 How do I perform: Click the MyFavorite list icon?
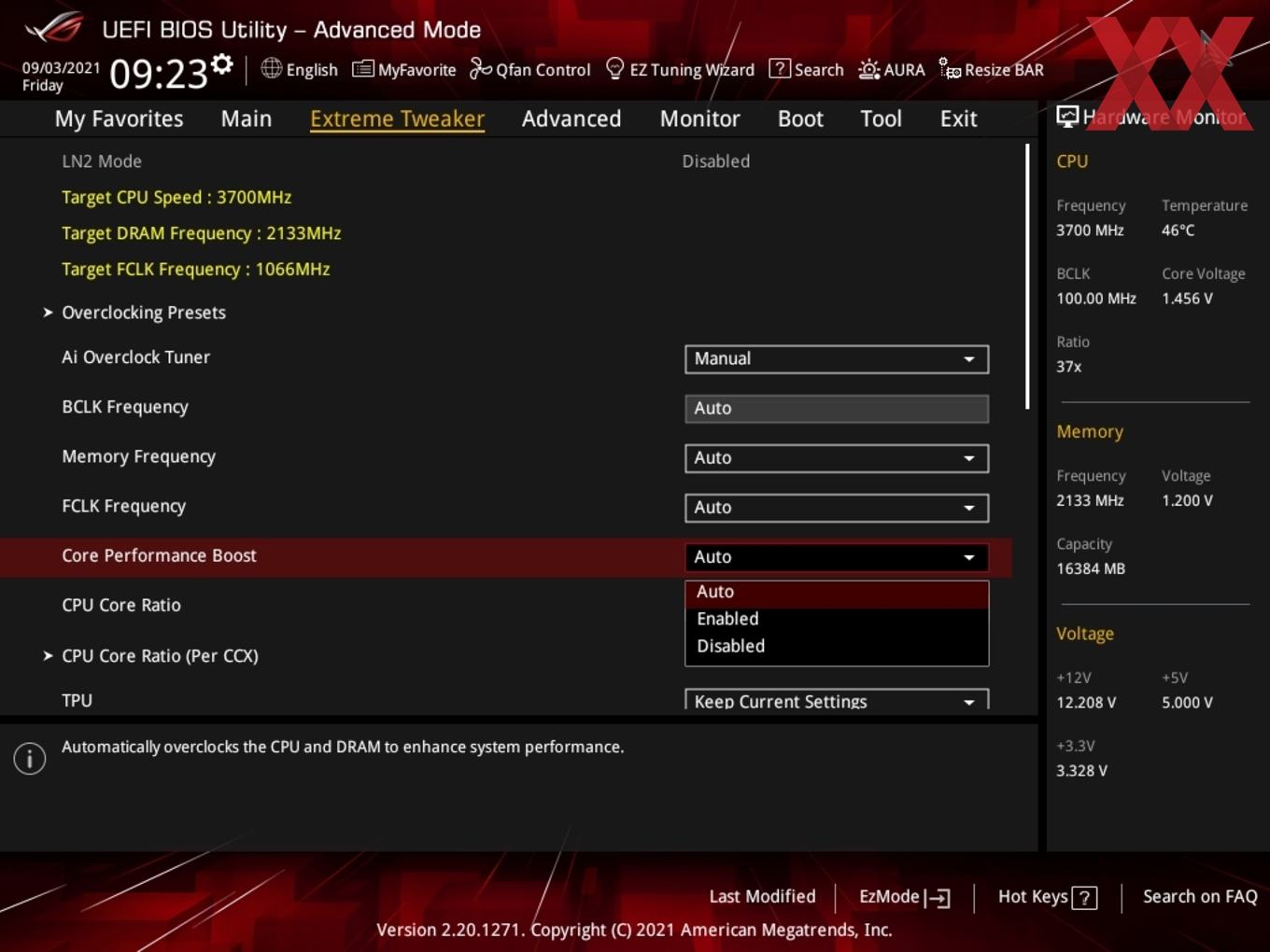362,69
